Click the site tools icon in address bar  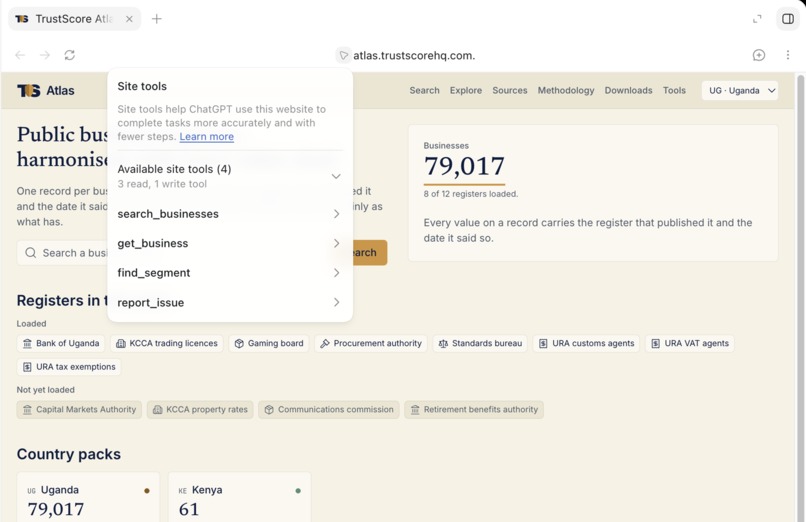click(x=343, y=55)
